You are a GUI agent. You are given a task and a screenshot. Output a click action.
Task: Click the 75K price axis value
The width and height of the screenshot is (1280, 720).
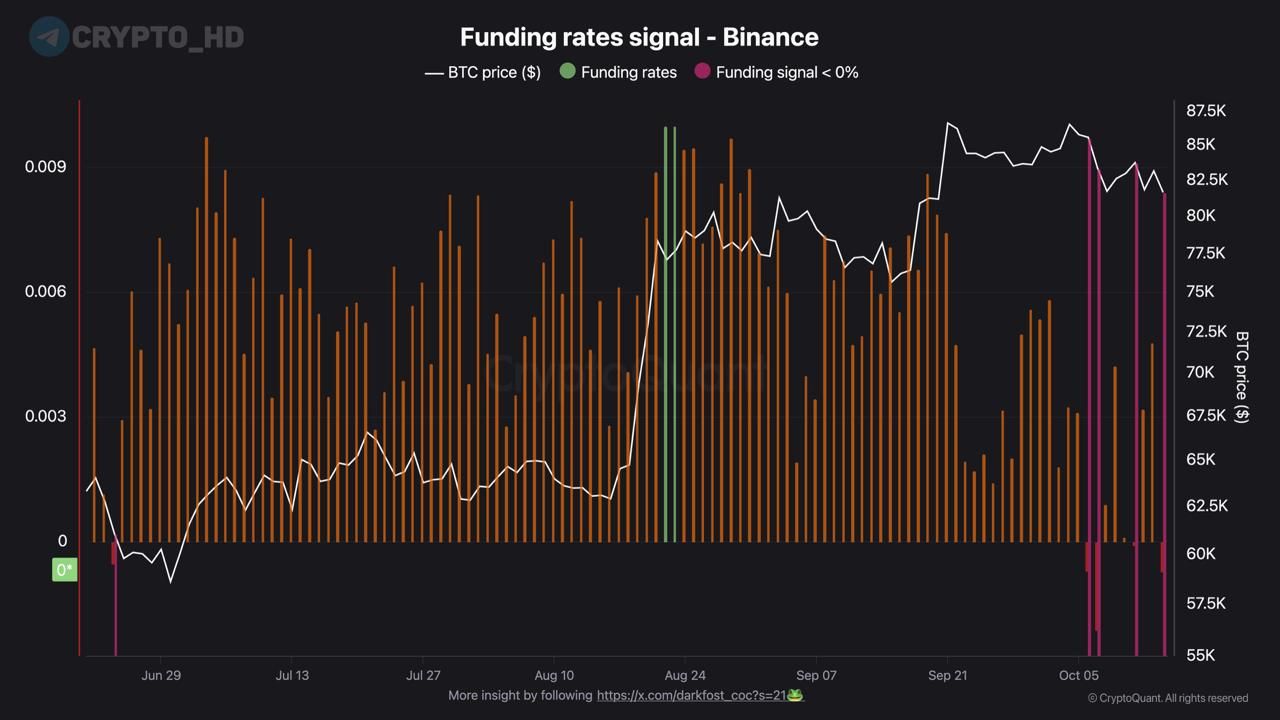pos(1200,291)
